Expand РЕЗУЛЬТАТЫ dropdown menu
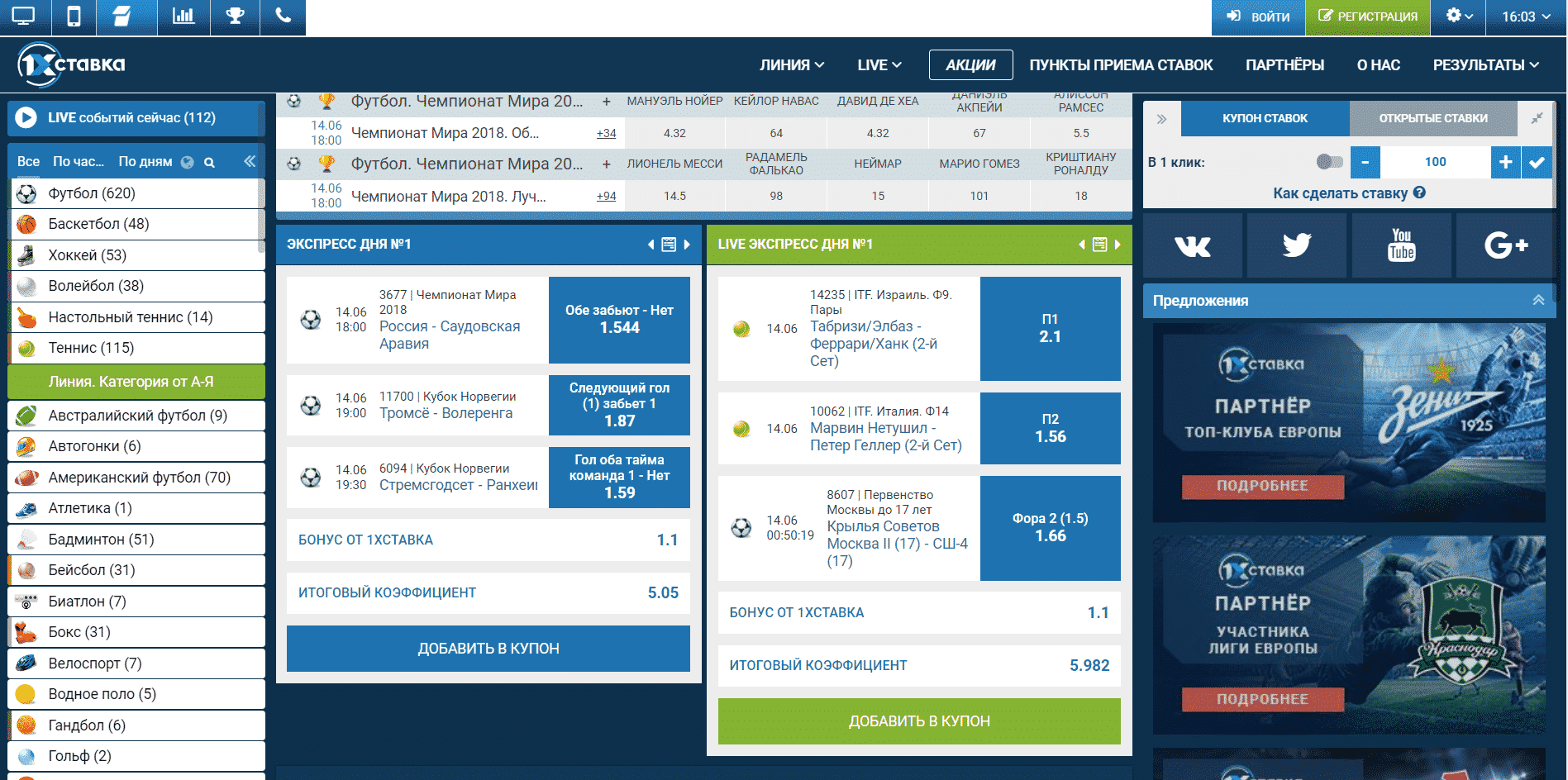This screenshot has height=780, width=1568. click(x=1485, y=64)
